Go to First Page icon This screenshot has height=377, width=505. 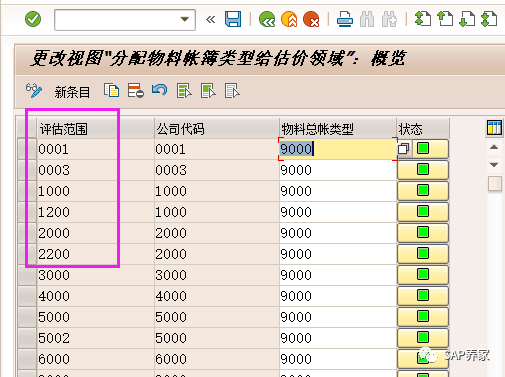point(423,19)
